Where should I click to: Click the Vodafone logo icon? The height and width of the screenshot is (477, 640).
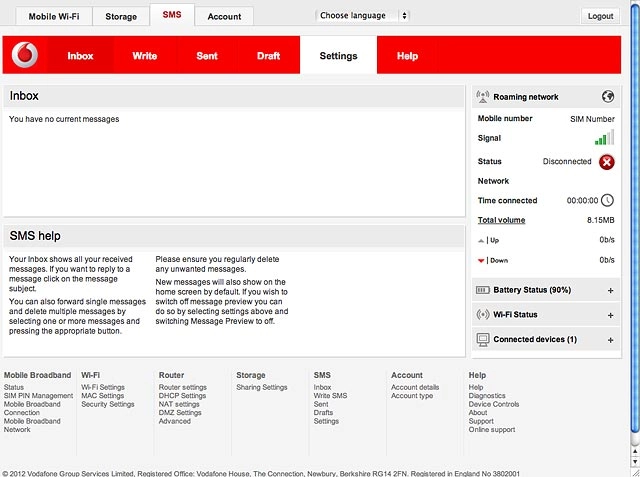[x=25, y=55]
